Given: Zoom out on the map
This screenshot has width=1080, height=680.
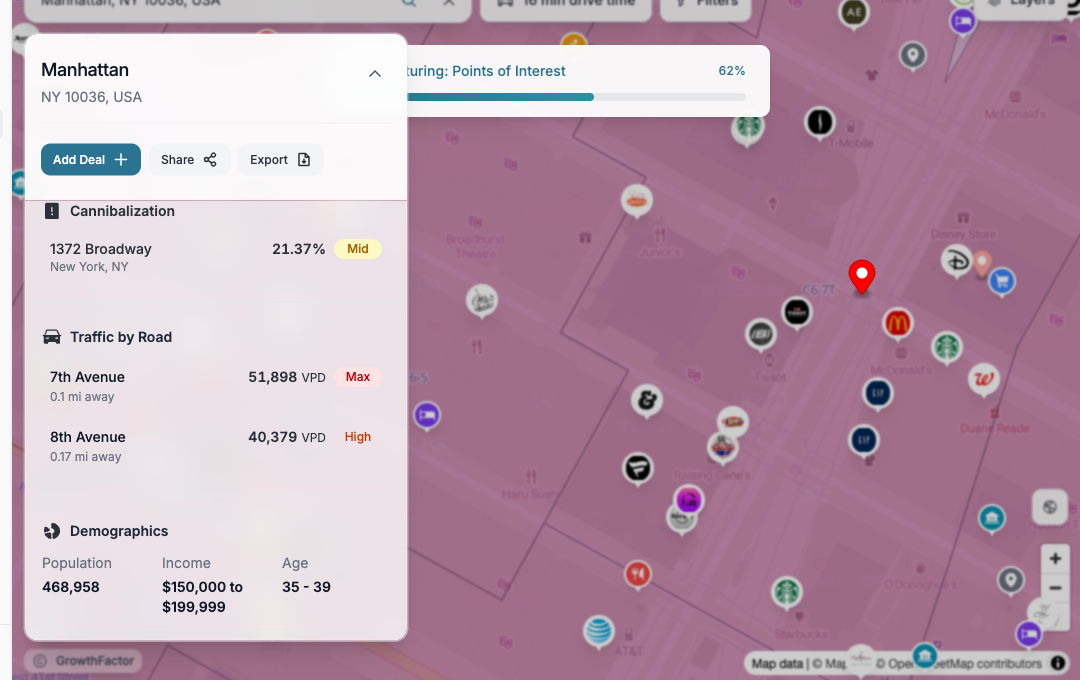Looking at the screenshot, I should click(x=1054, y=588).
